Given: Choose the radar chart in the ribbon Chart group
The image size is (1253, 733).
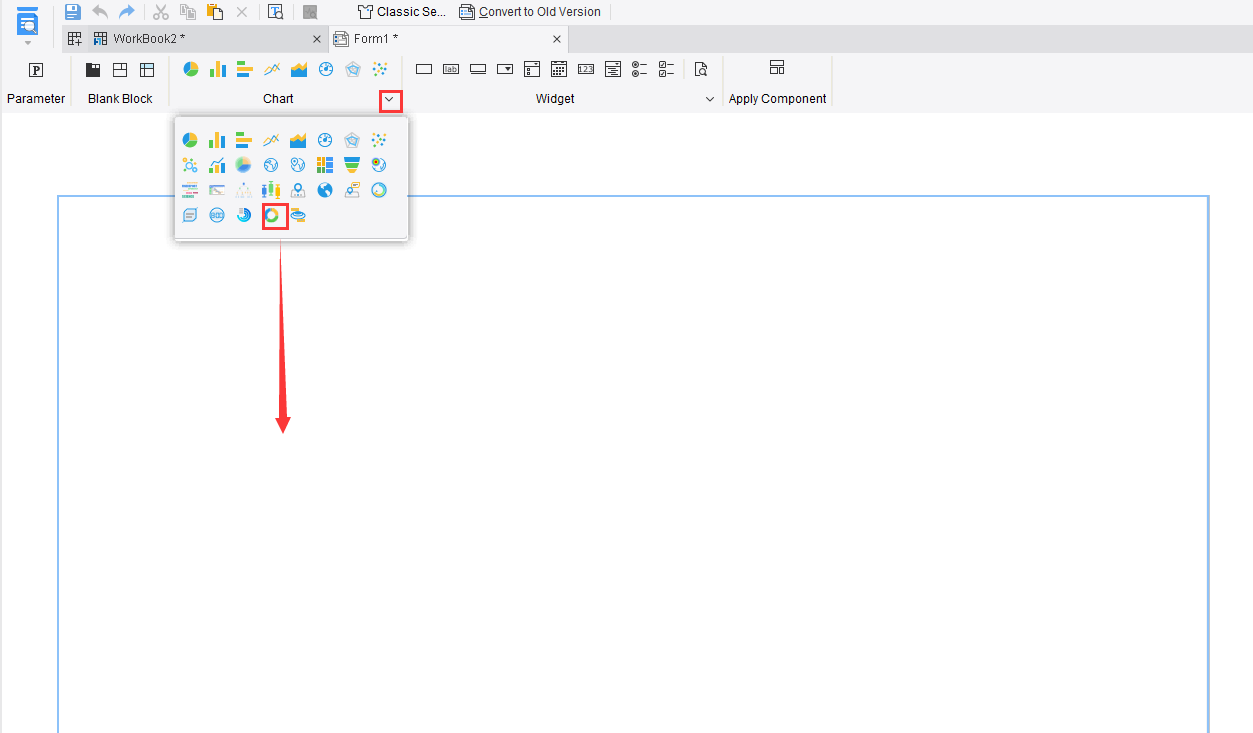Looking at the screenshot, I should pyautogui.click(x=352, y=69).
